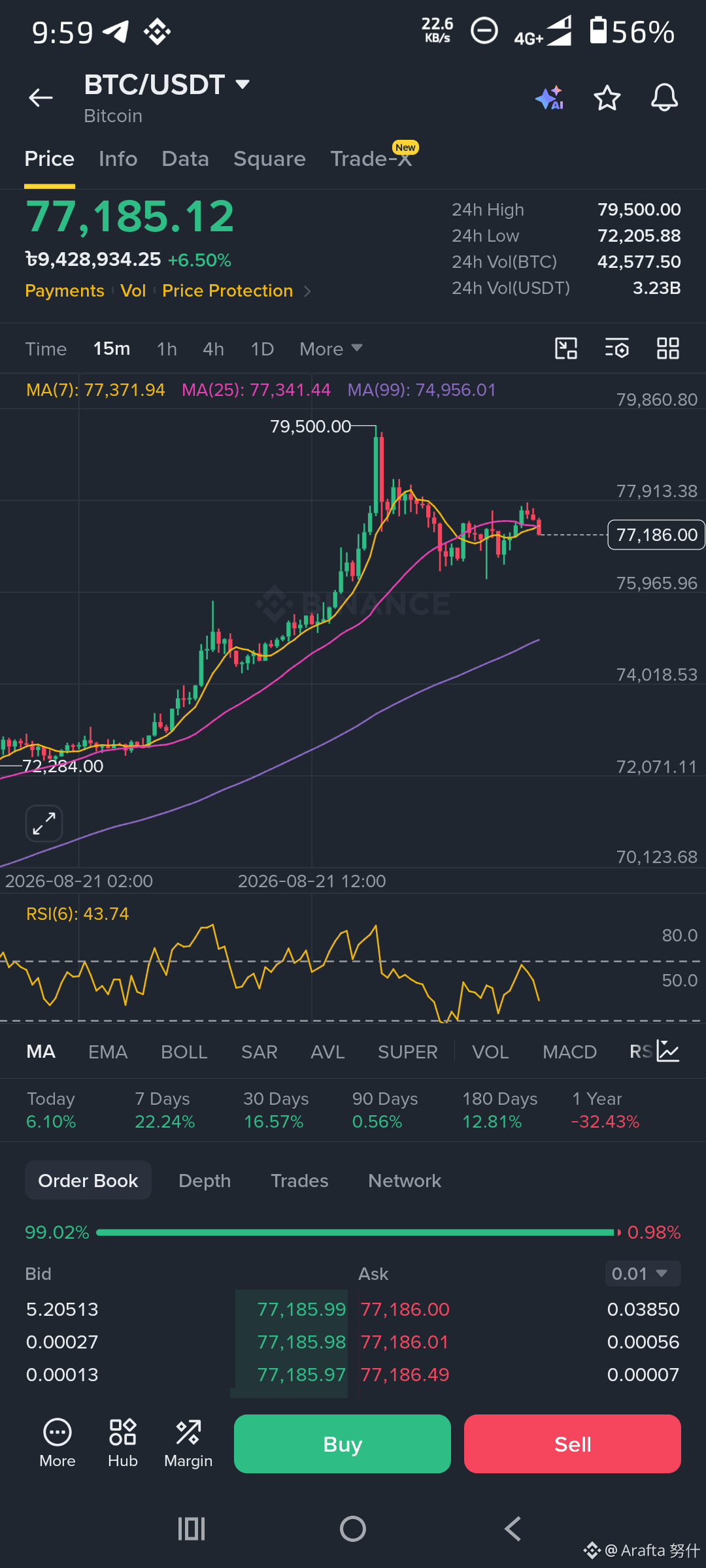This screenshot has width=706, height=1568.
Task: Open the multi-chart grid layout icon
Action: [668, 348]
